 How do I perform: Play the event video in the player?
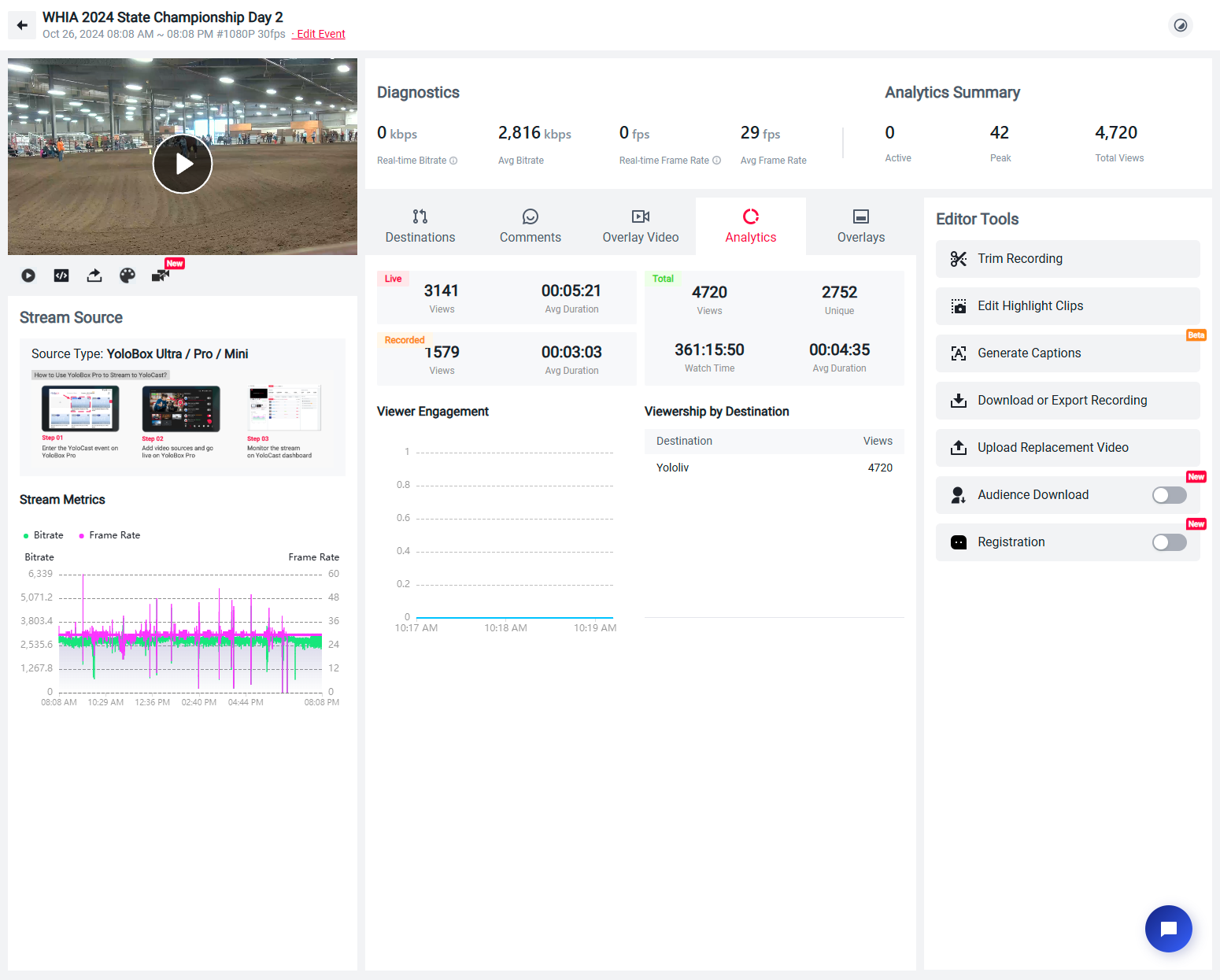click(x=183, y=164)
